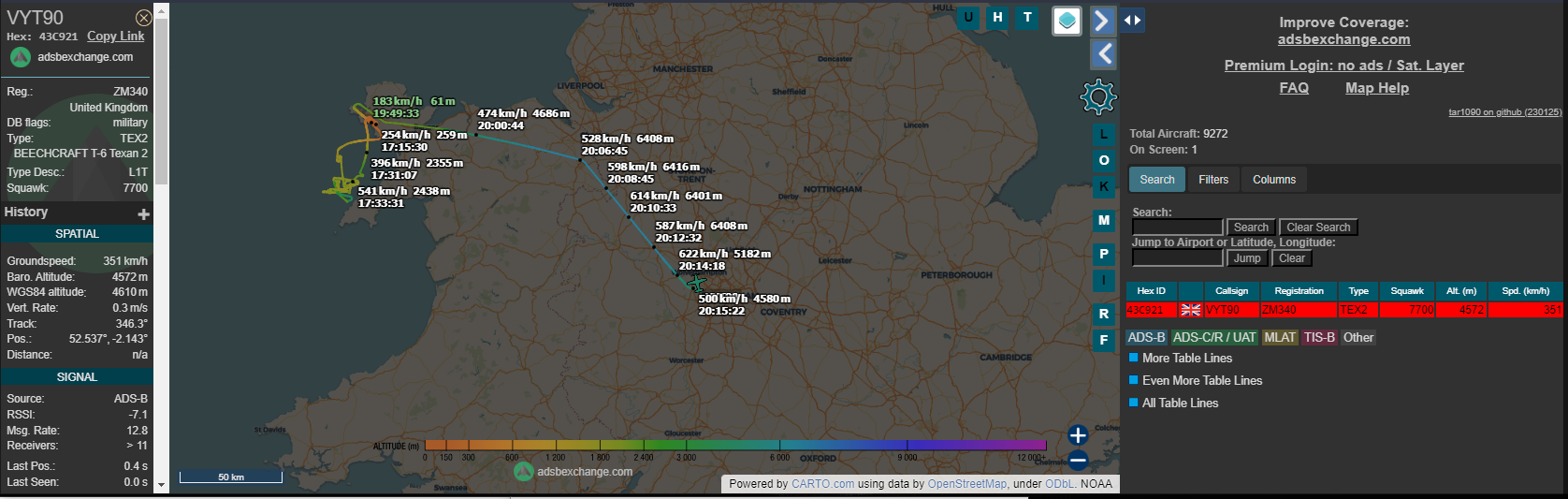Toggle ADS-C/R / UAT legend filter
Screen dimensions: 1568x499
click(x=1214, y=338)
